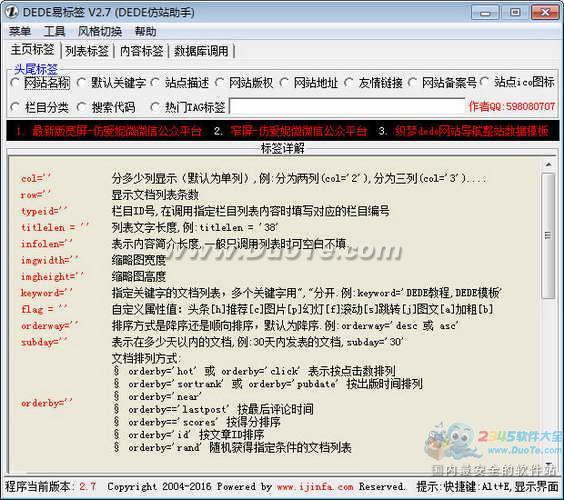Click the www.ijinfa.com link in status bar

(315, 487)
